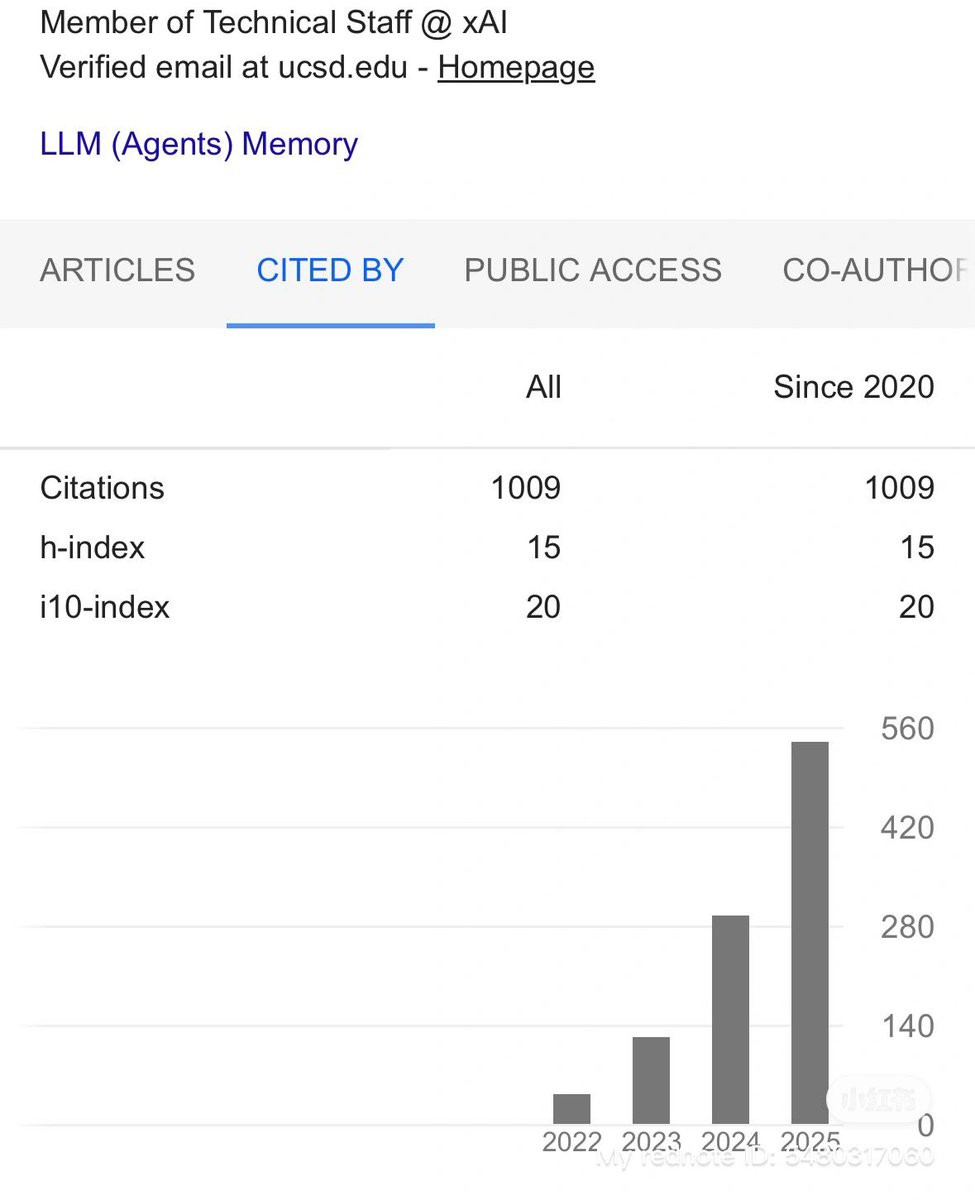Viewport: 975px width, 1200px height.
Task: Click the 2022 citations bar
Action: pyautogui.click(x=572, y=1108)
